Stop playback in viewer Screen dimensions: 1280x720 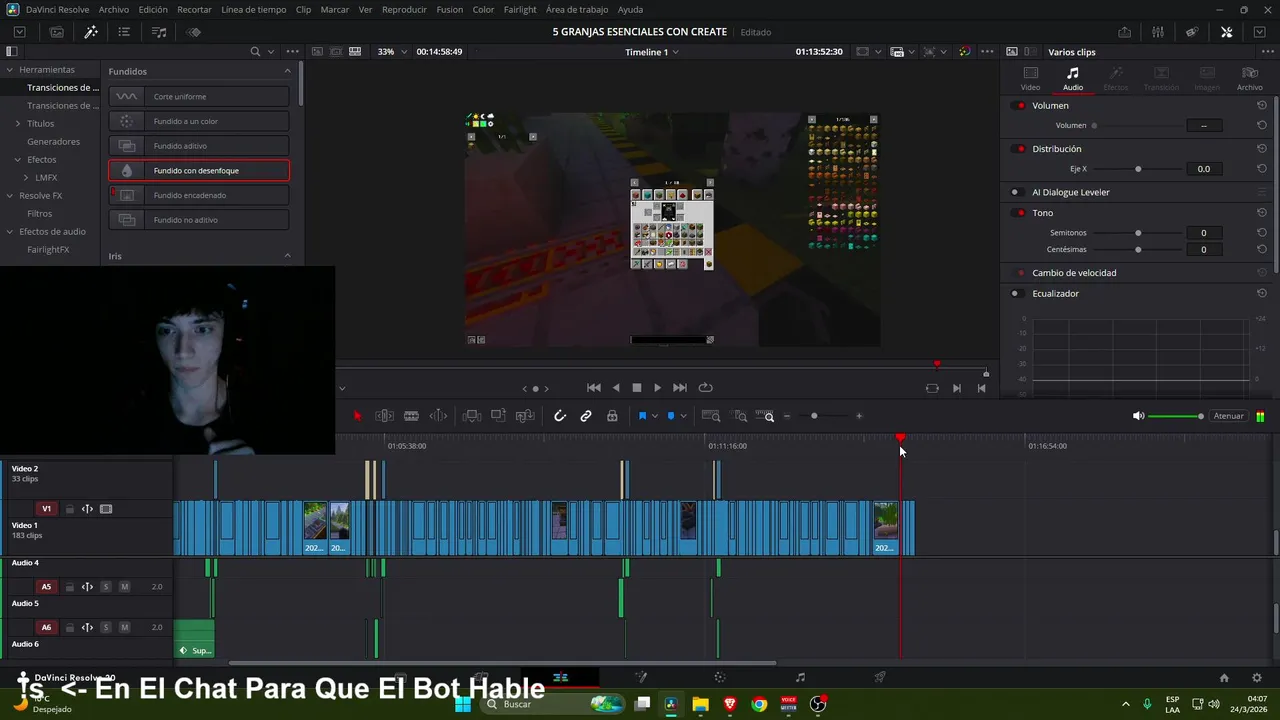637,388
